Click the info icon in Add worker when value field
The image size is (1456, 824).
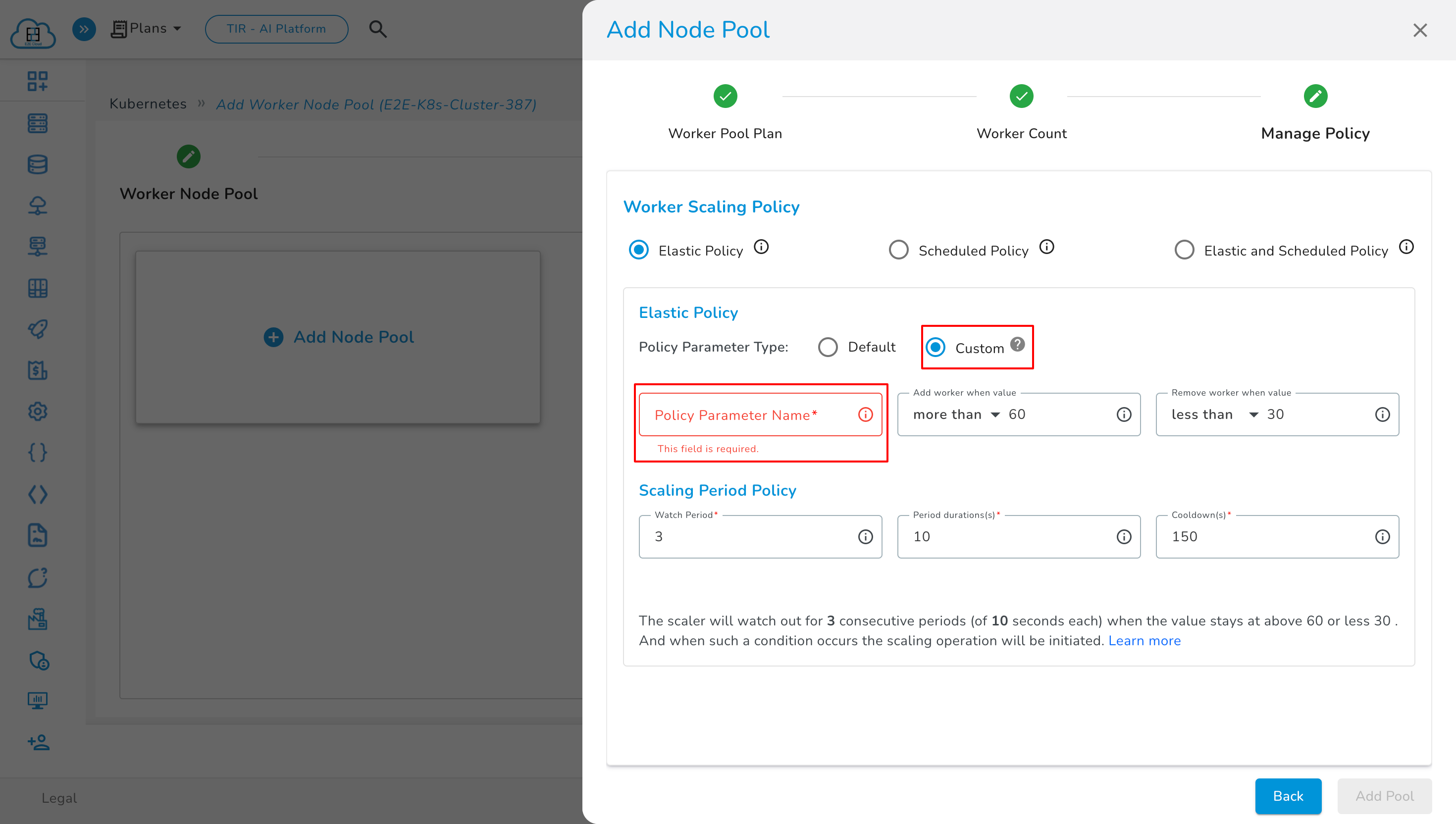[1124, 415]
